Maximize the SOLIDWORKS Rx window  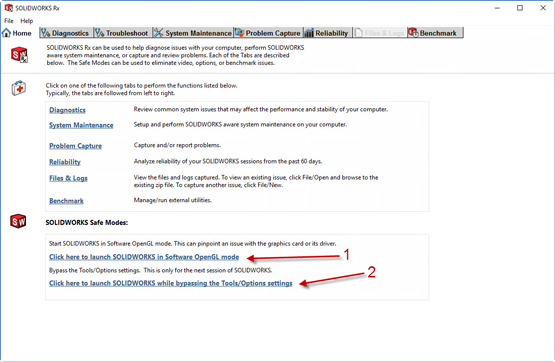(x=520, y=8)
